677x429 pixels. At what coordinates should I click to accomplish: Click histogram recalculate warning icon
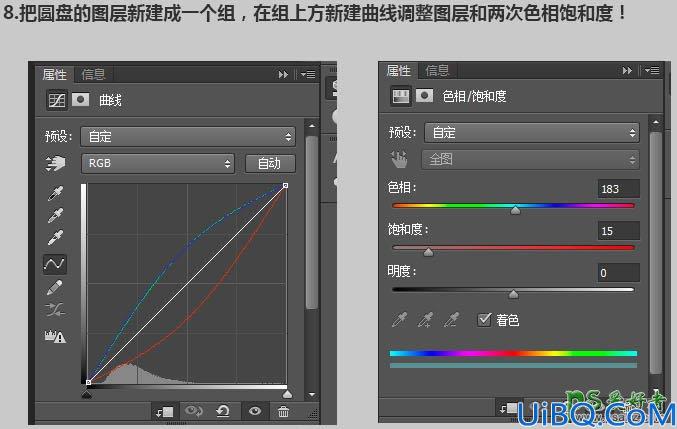point(55,336)
